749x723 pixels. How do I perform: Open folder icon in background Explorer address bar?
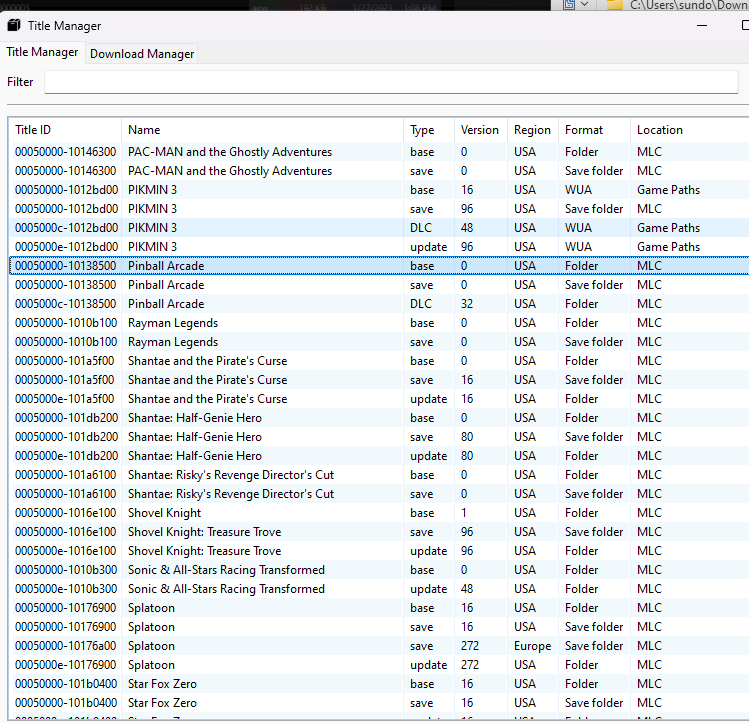pos(615,5)
